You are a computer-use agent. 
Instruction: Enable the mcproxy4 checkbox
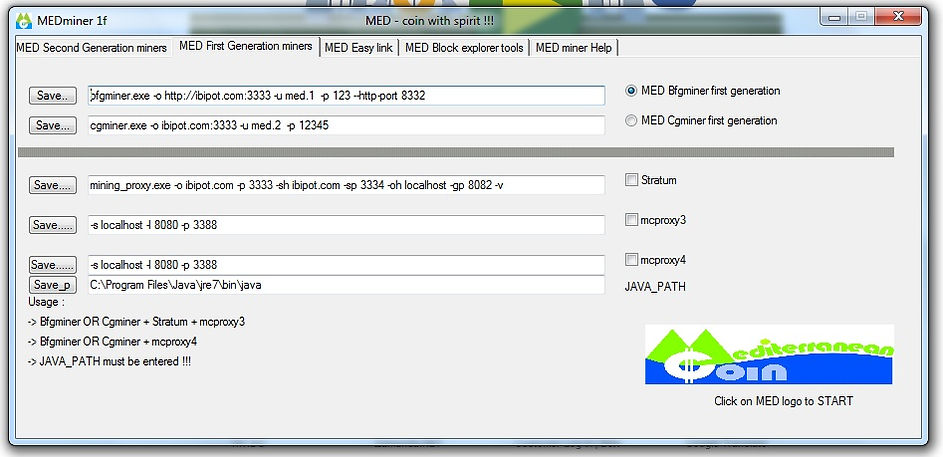(x=631, y=260)
